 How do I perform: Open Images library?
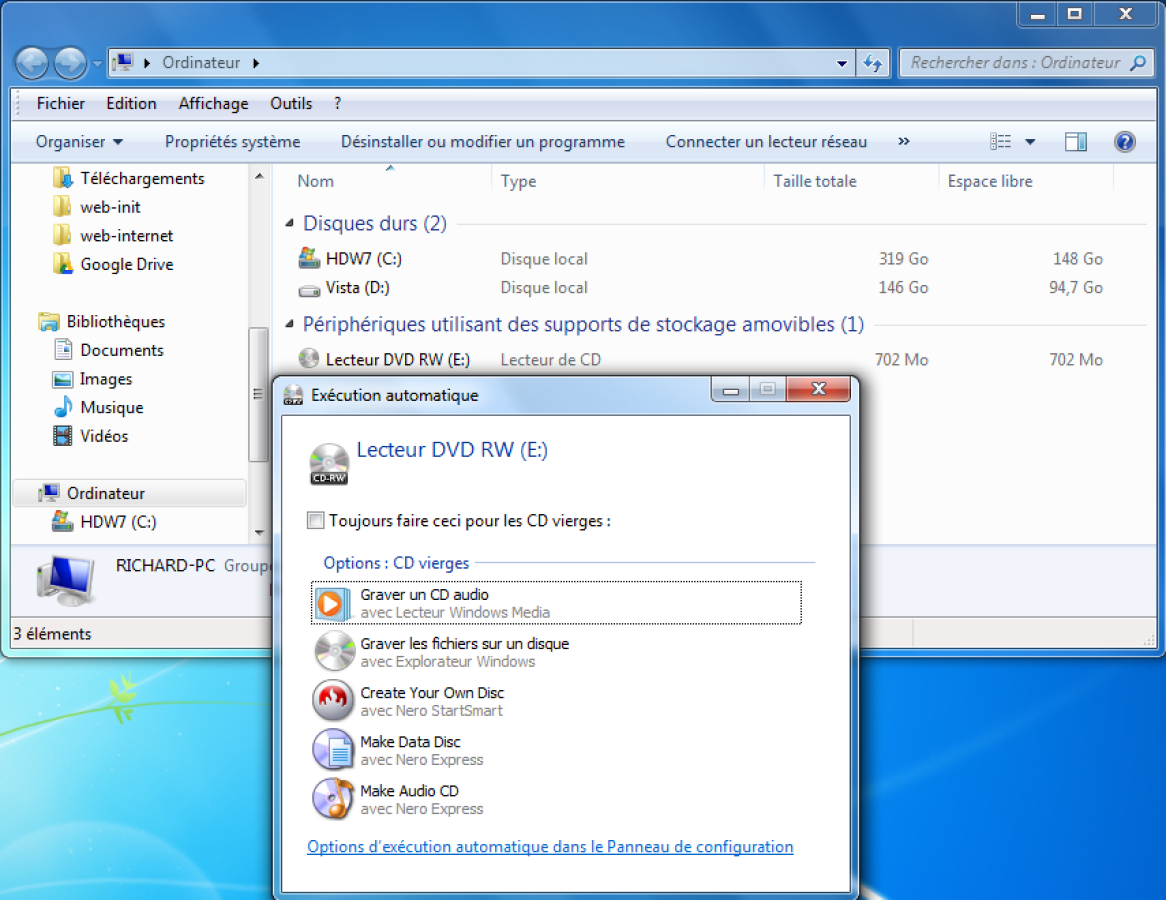click(92, 379)
